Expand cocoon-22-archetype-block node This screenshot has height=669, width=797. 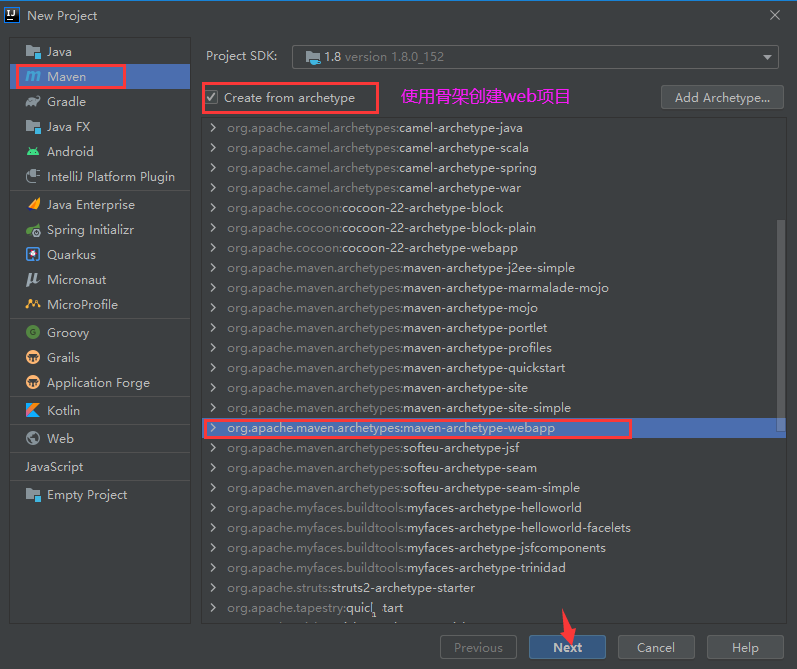coord(213,207)
